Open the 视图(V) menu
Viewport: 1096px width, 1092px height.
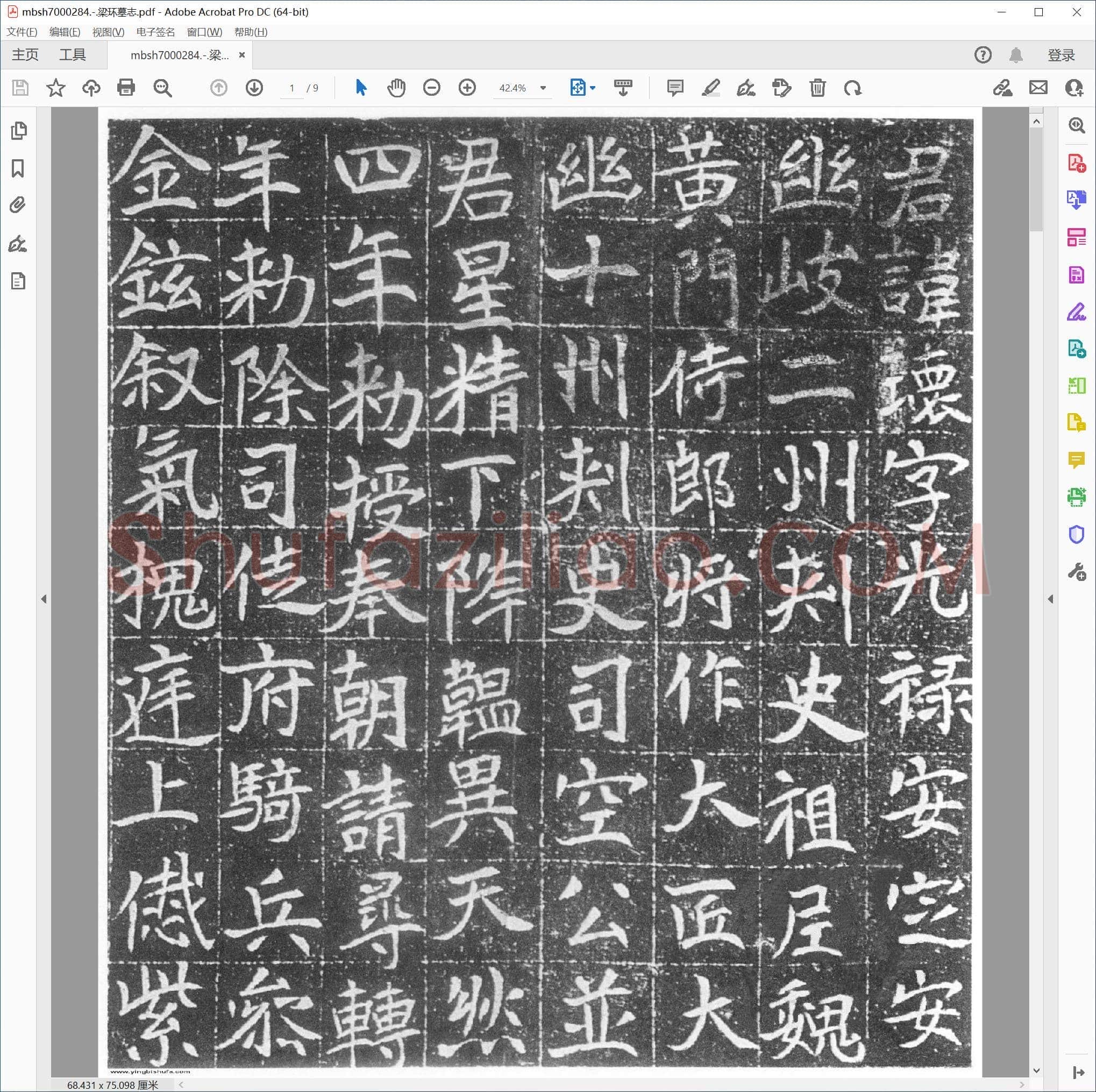tap(108, 32)
